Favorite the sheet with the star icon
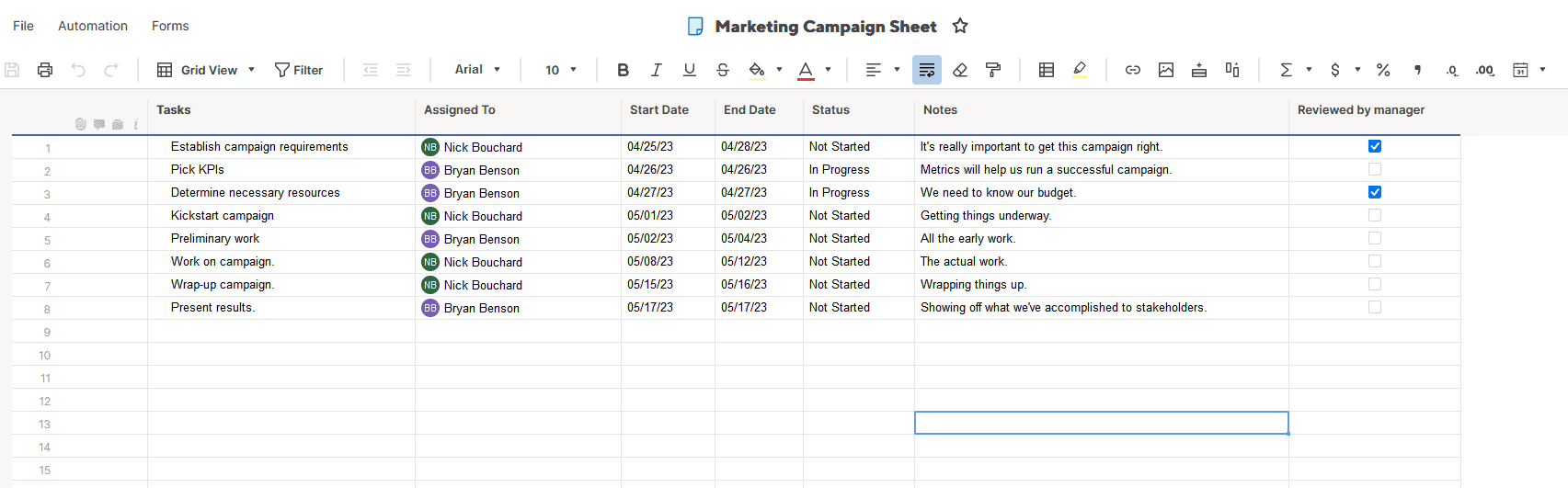This screenshot has height=488, width=1568. [x=960, y=26]
